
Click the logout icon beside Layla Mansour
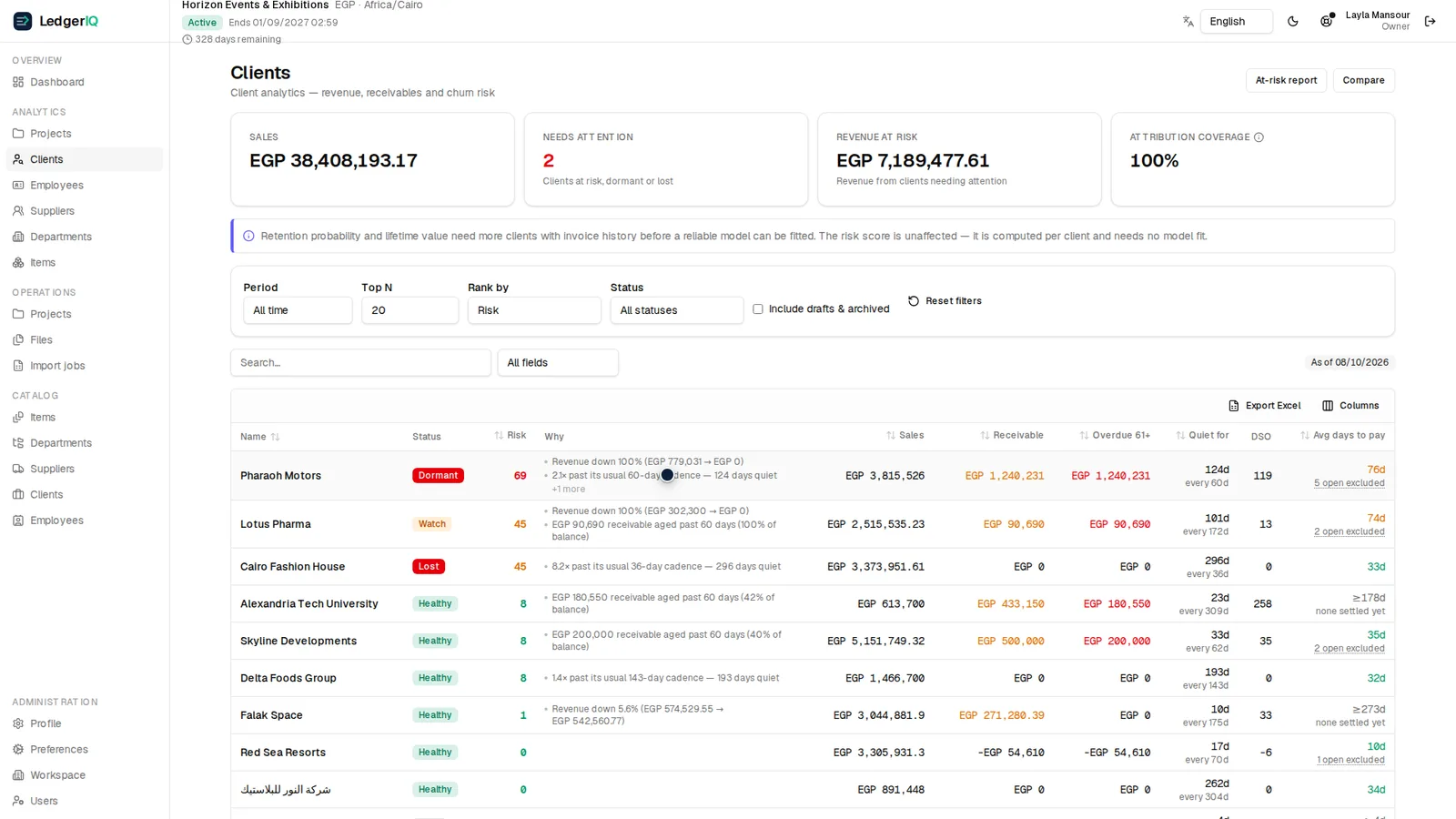pos(1431,22)
